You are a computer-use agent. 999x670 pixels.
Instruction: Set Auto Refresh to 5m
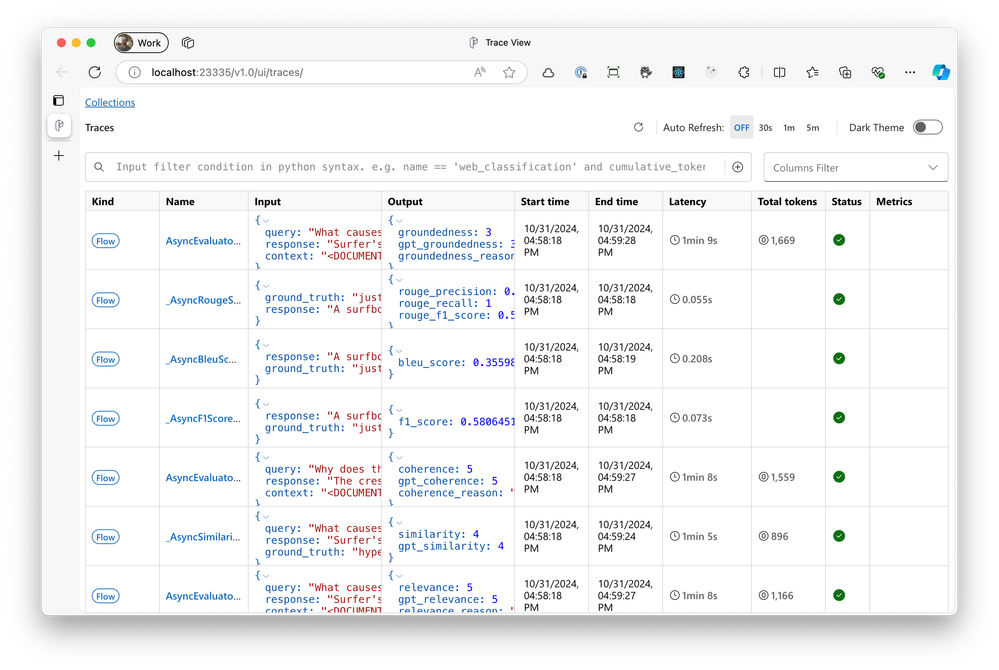point(812,127)
